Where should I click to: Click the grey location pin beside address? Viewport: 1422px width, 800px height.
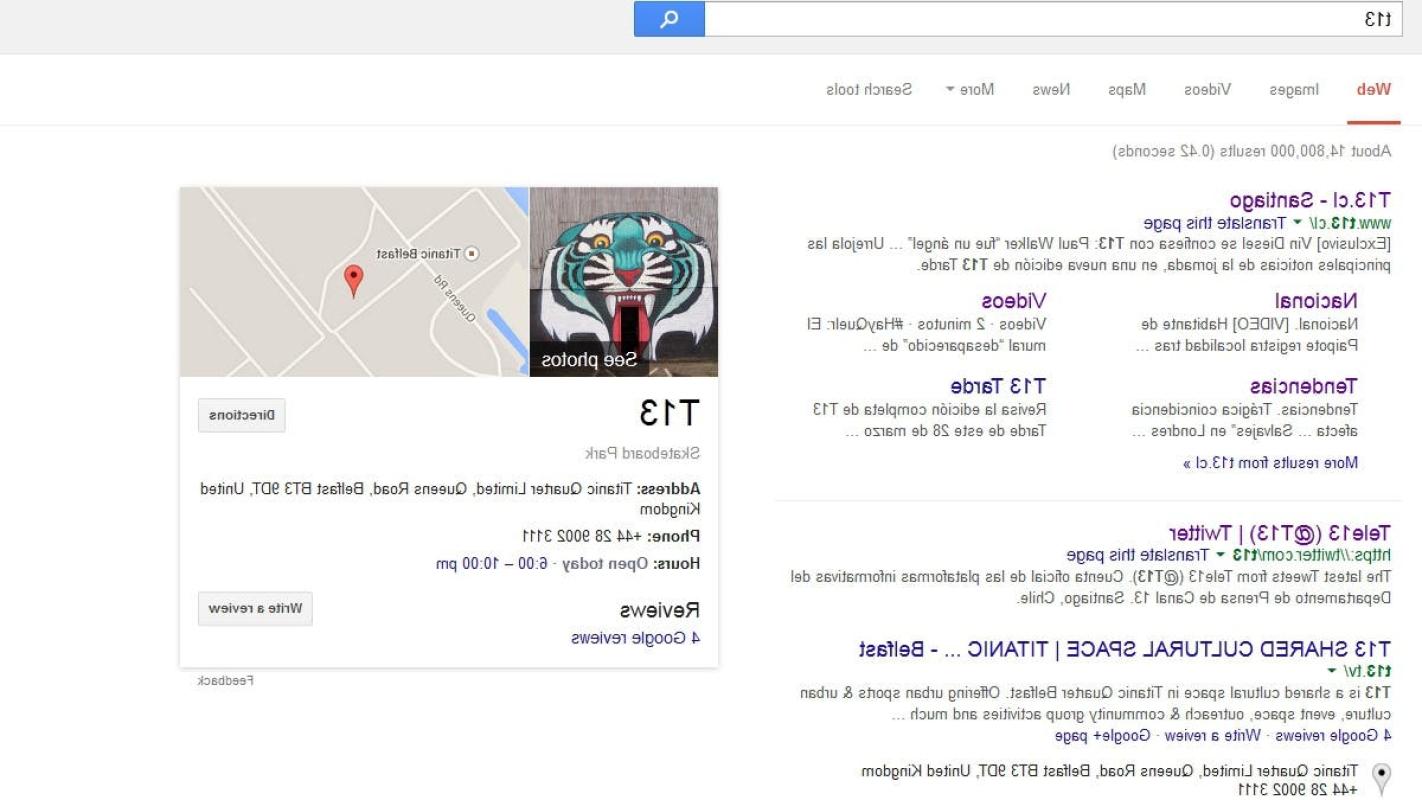[1381, 778]
